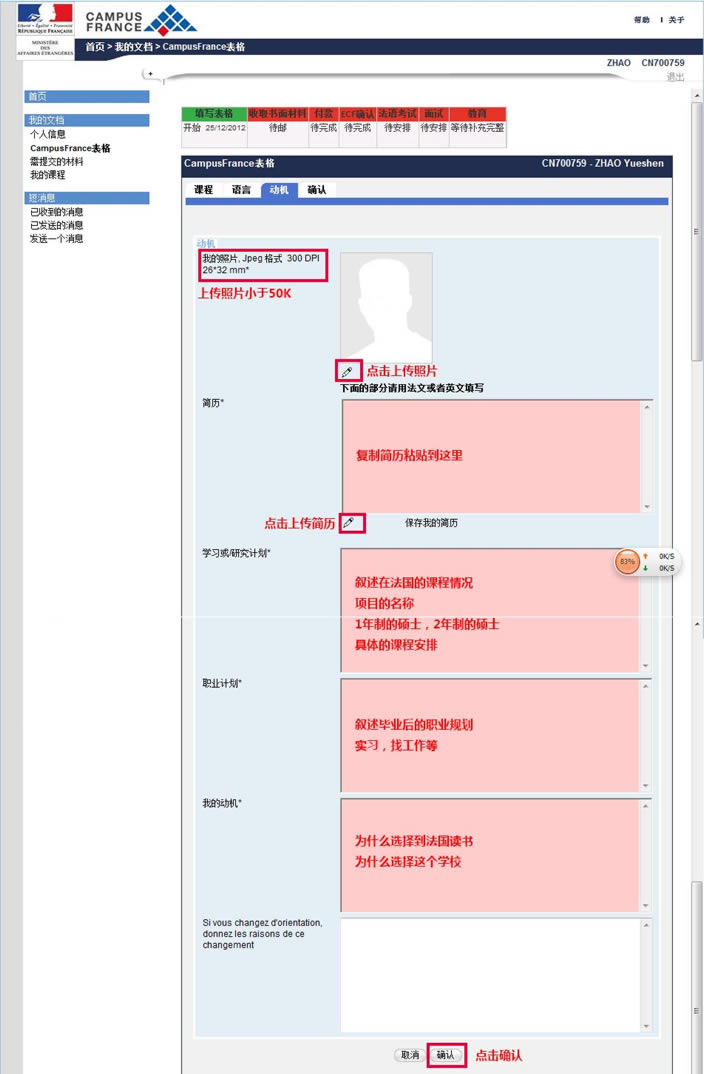The image size is (704, 1074).
Task: Open 需提交的材料 in the sidebar
Action: tap(56, 162)
